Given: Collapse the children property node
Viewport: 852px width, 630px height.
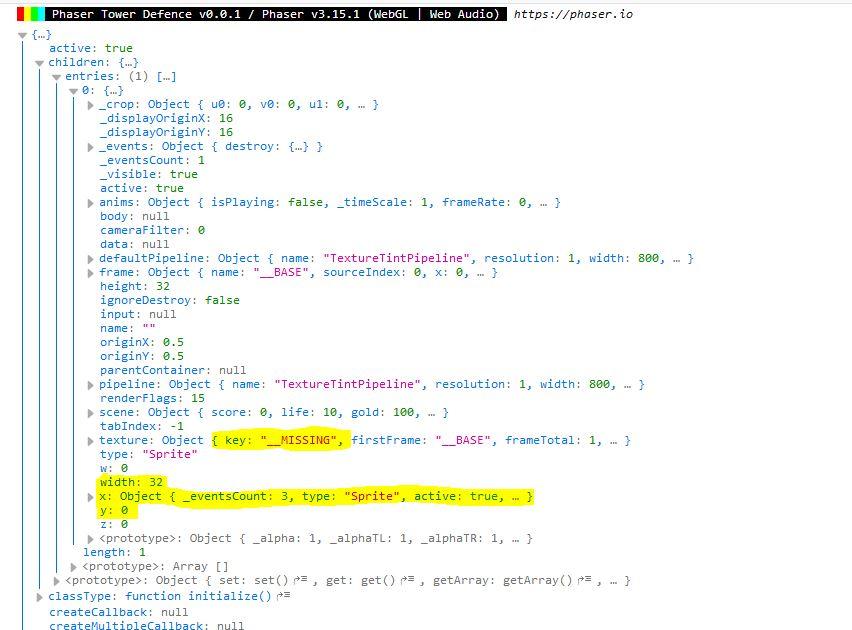Looking at the screenshot, I should (40, 63).
